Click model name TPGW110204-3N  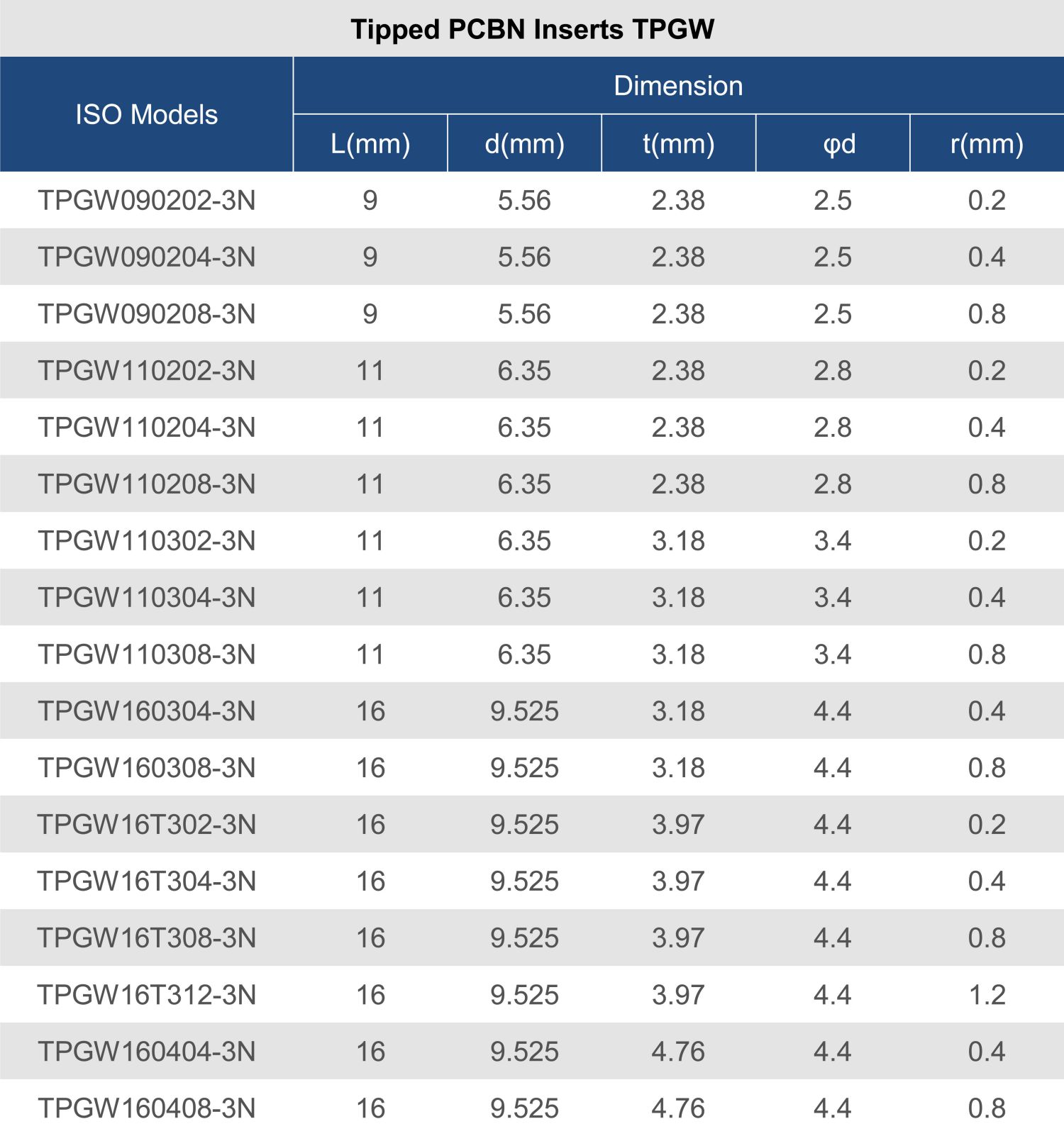147,428
